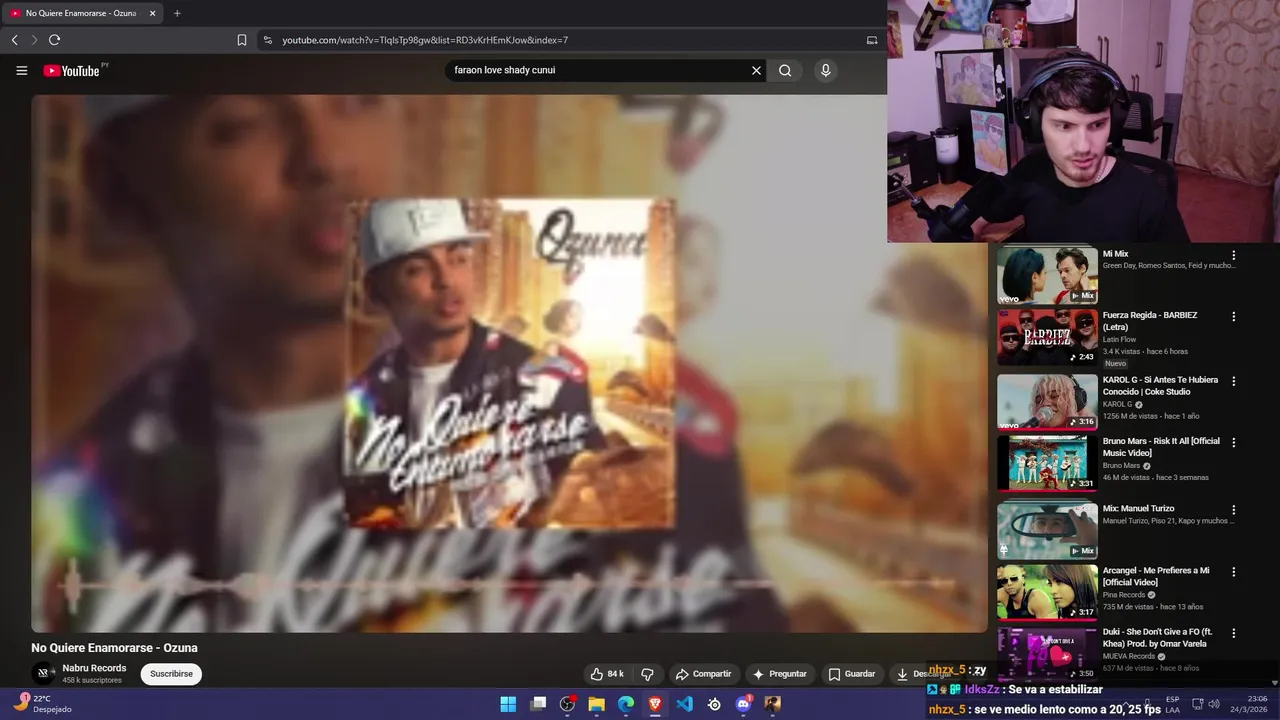Open the Nabru Records channel name link
Viewport: 1280px width, 720px height.
point(94,668)
